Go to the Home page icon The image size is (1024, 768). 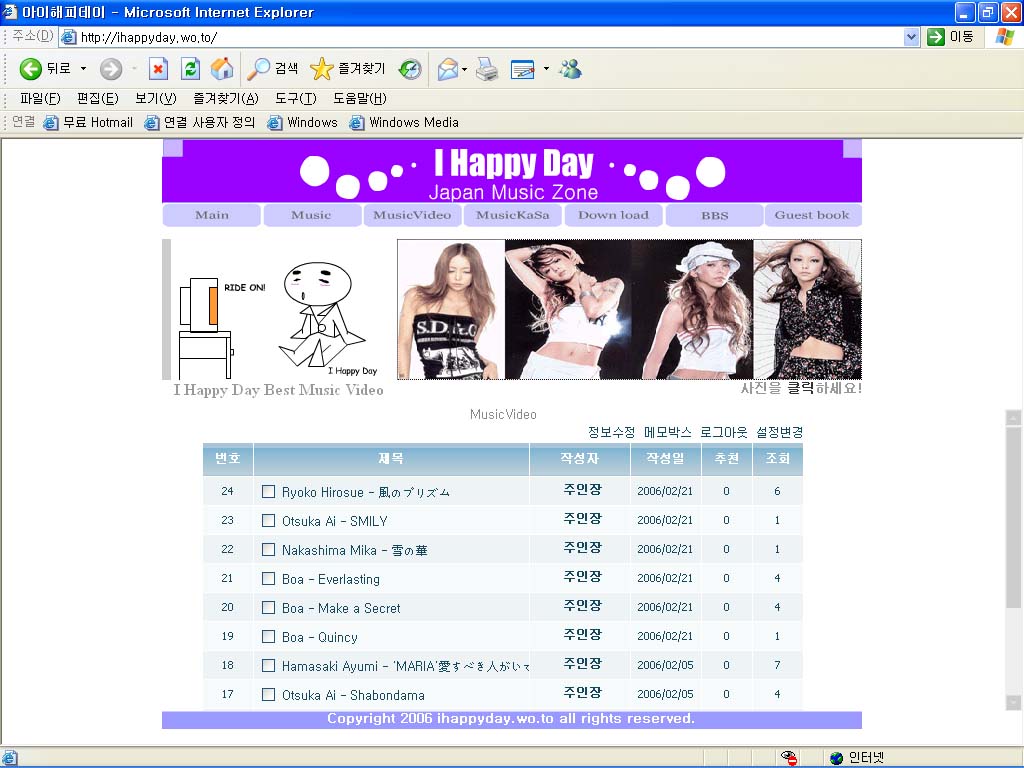pos(222,69)
